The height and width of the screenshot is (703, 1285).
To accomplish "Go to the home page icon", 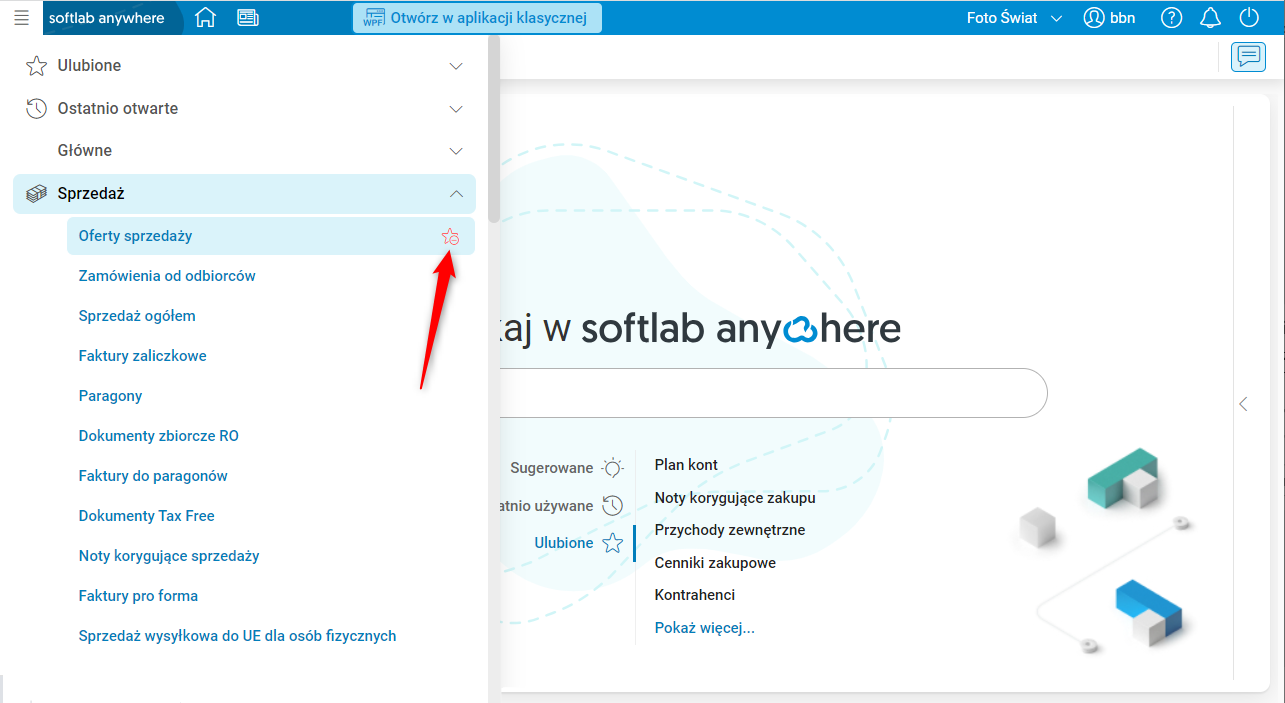I will [205, 17].
